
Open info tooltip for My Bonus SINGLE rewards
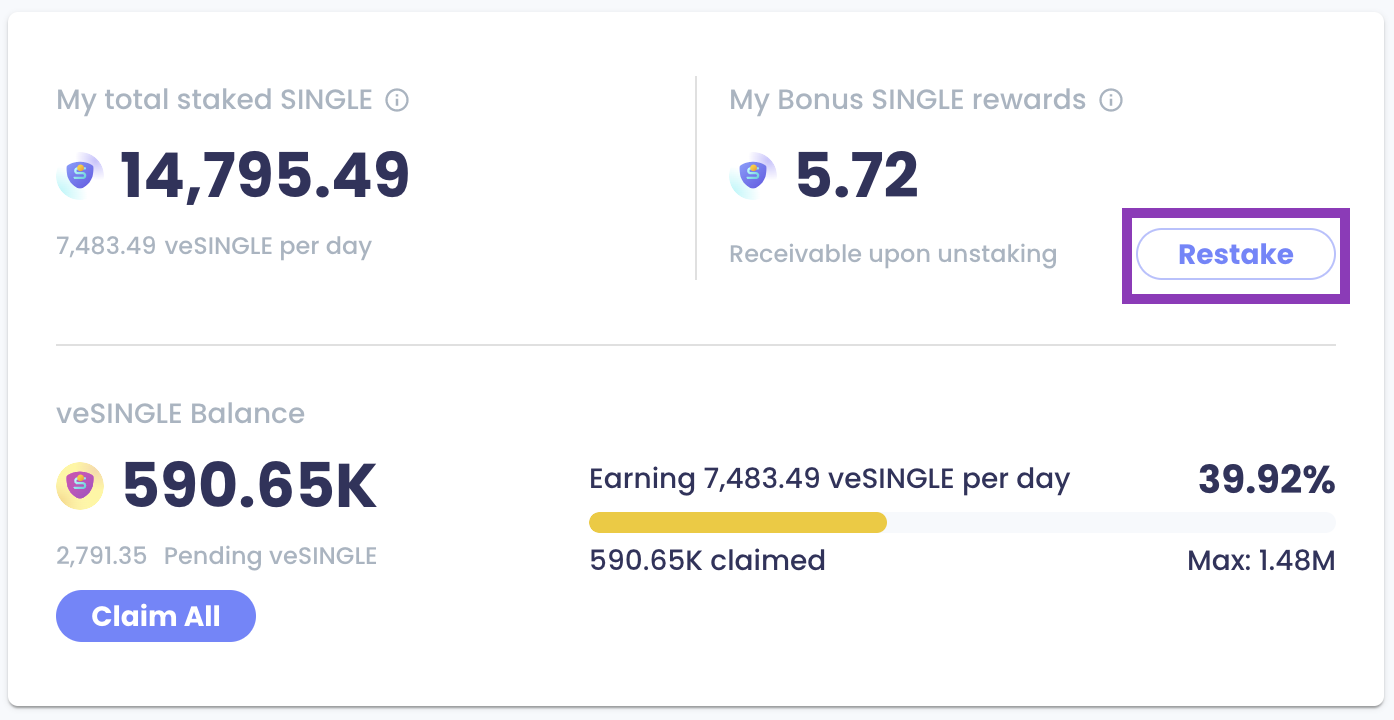click(1111, 100)
